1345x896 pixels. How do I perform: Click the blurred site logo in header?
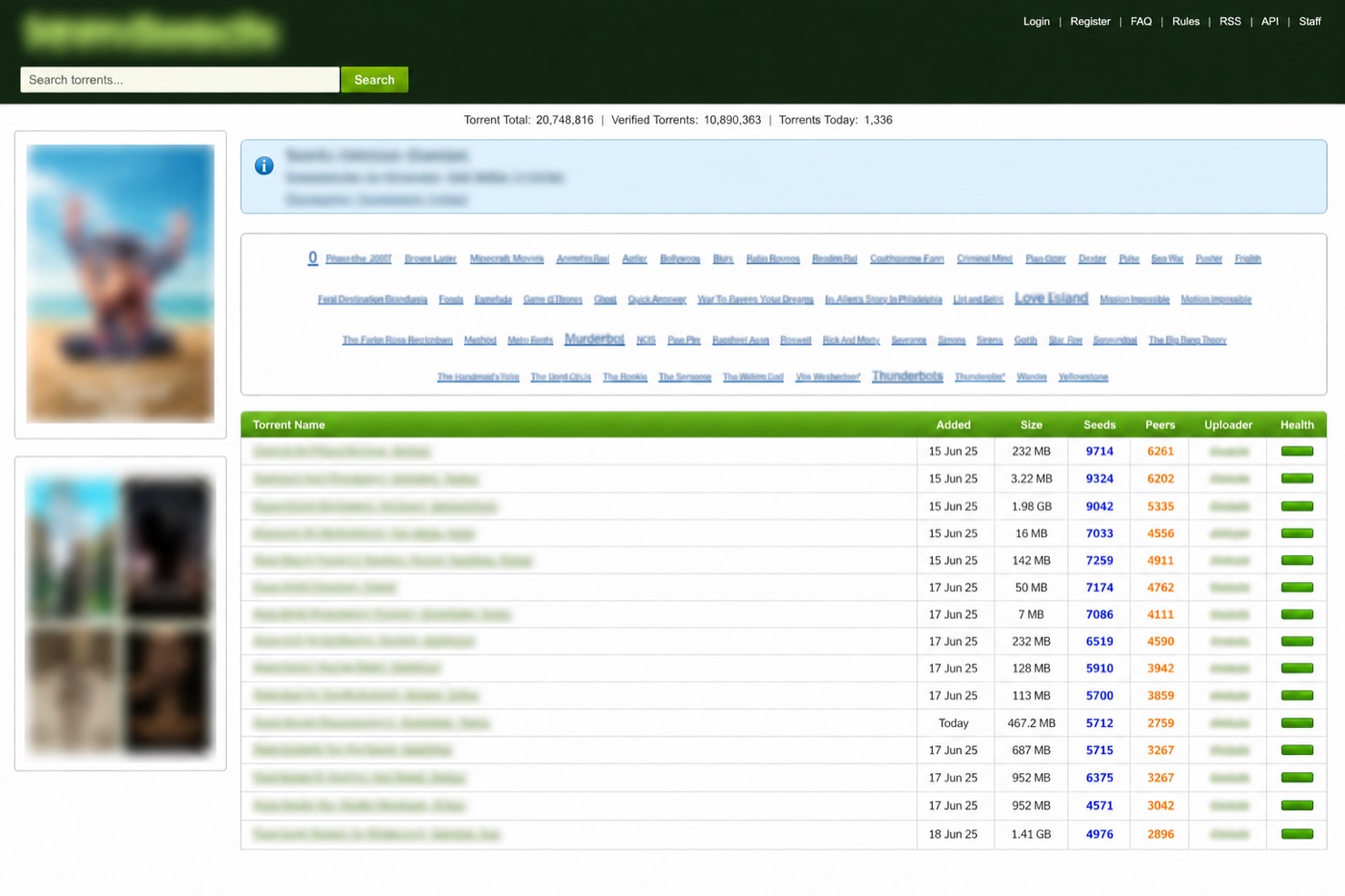[151, 32]
